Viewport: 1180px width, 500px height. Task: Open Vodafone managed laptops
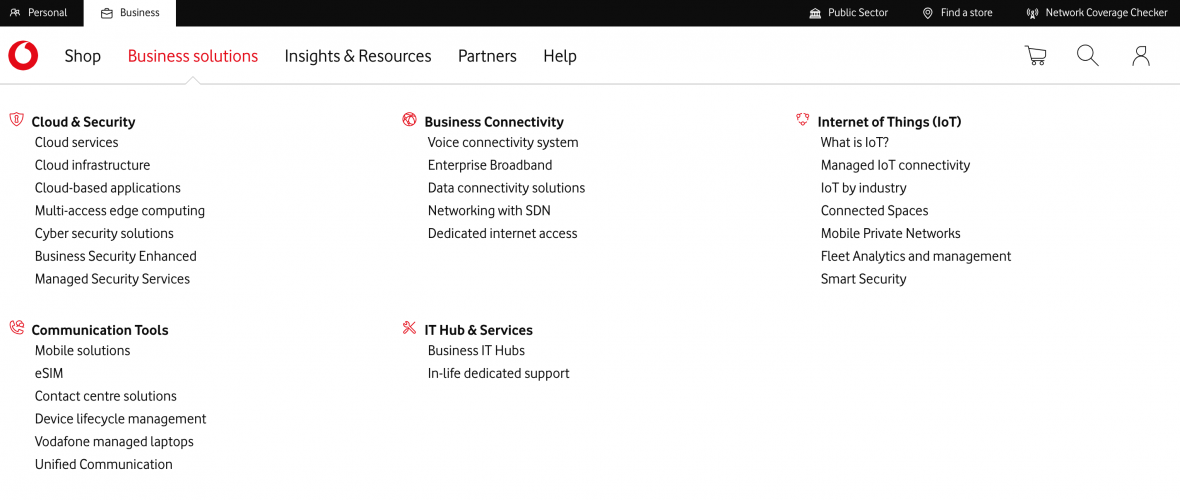[114, 441]
